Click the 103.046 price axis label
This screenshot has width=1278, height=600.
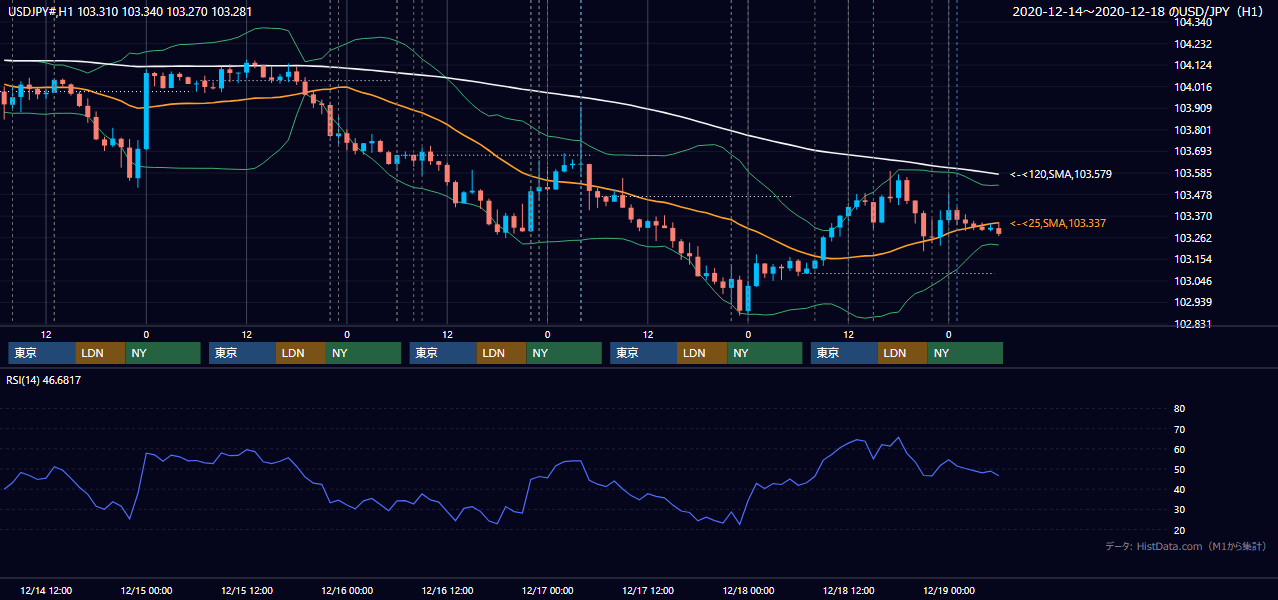[x=1191, y=281]
